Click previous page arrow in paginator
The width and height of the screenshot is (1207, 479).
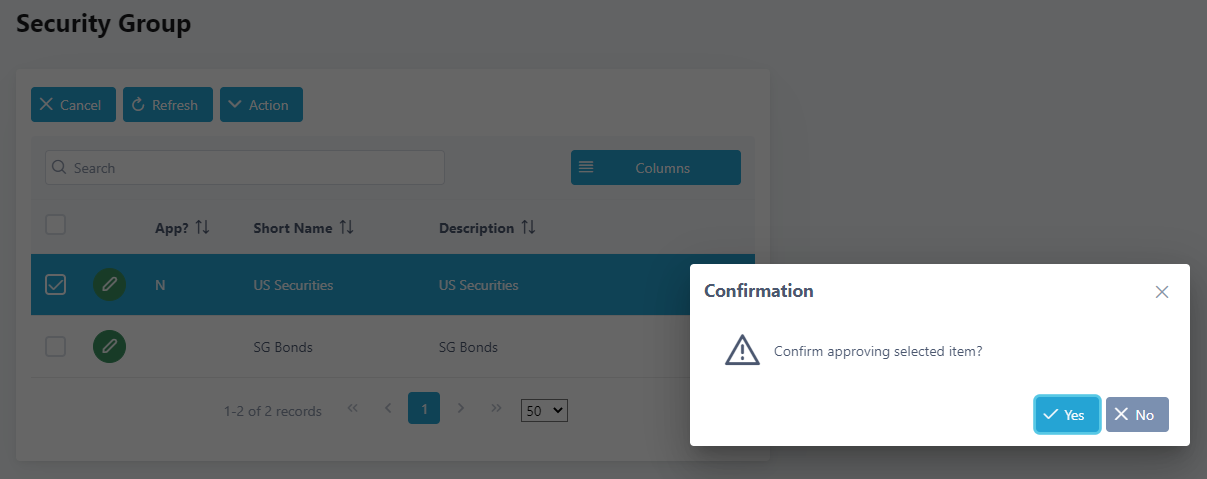(388, 408)
